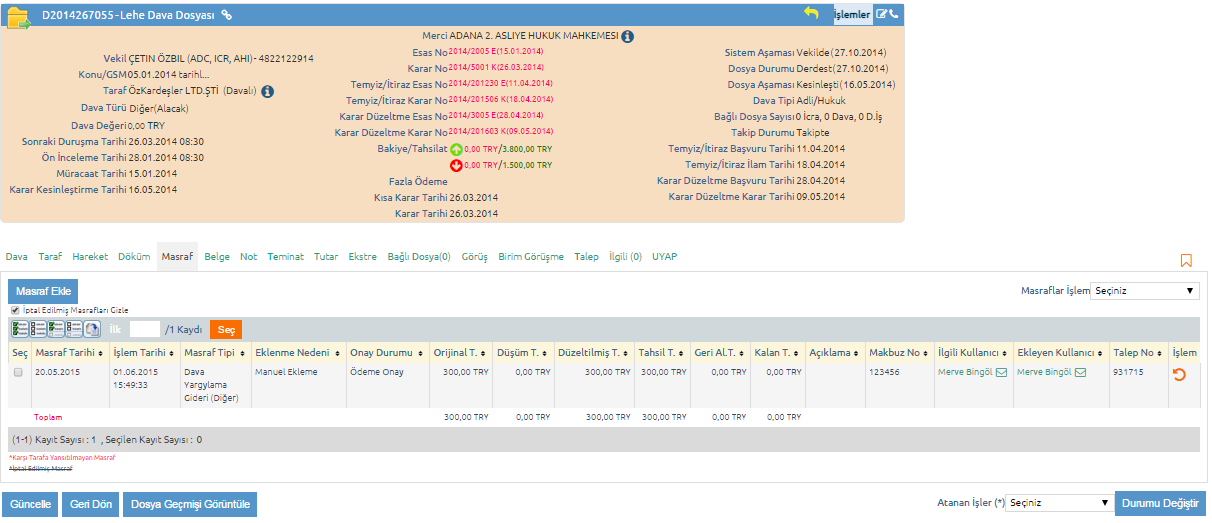Click the folder icon beside the file title
Image resolution: width=1212 pixels, height=523 pixels.
(x=19, y=17)
